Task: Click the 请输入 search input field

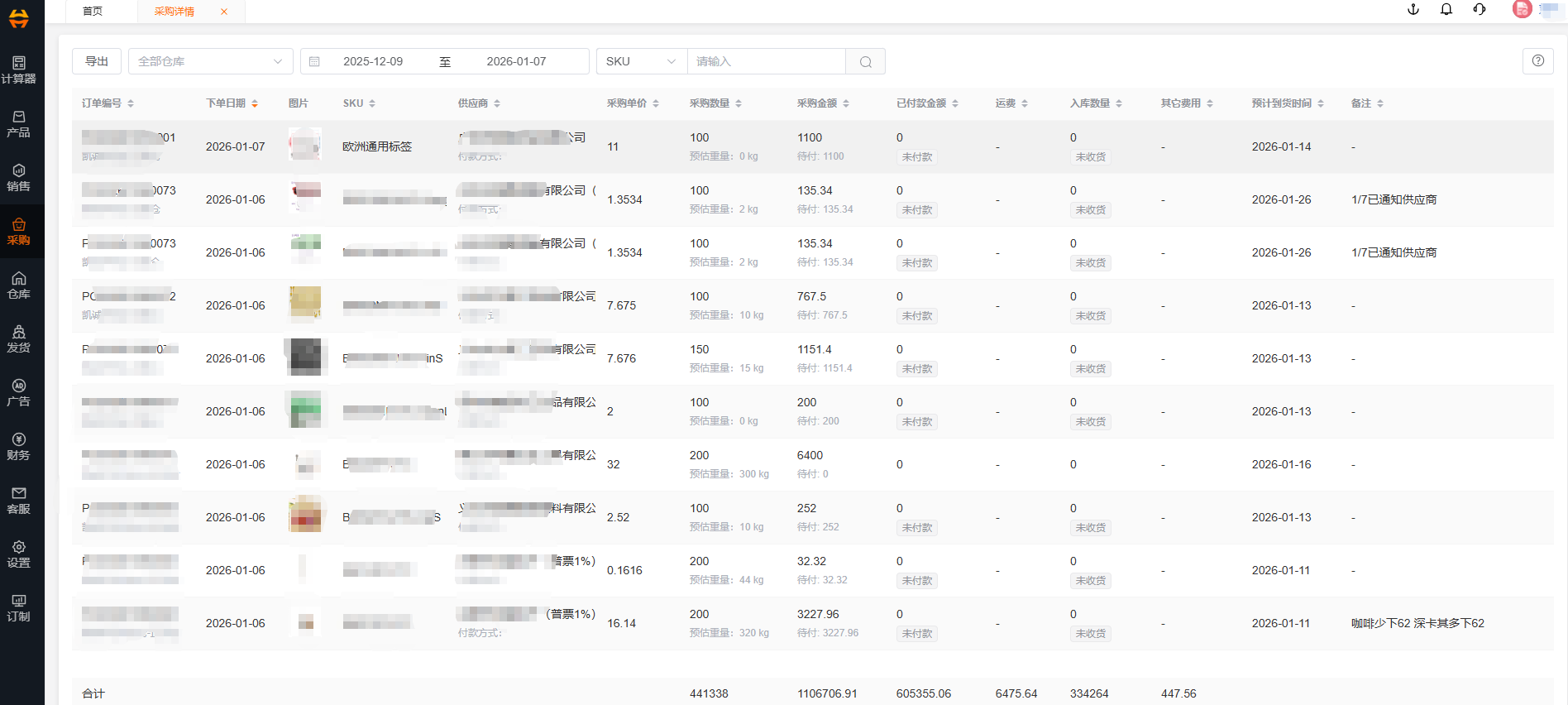Action: click(766, 62)
